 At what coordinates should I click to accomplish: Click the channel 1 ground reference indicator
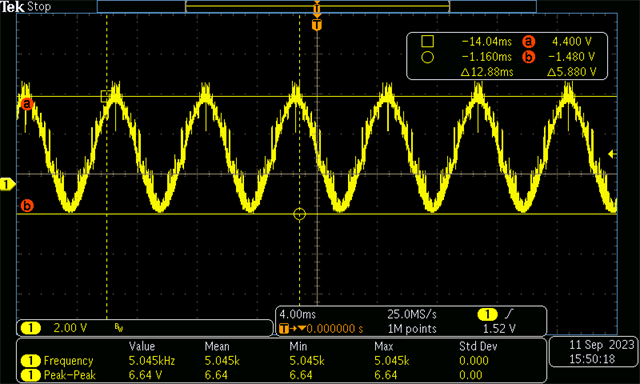(x=7, y=185)
